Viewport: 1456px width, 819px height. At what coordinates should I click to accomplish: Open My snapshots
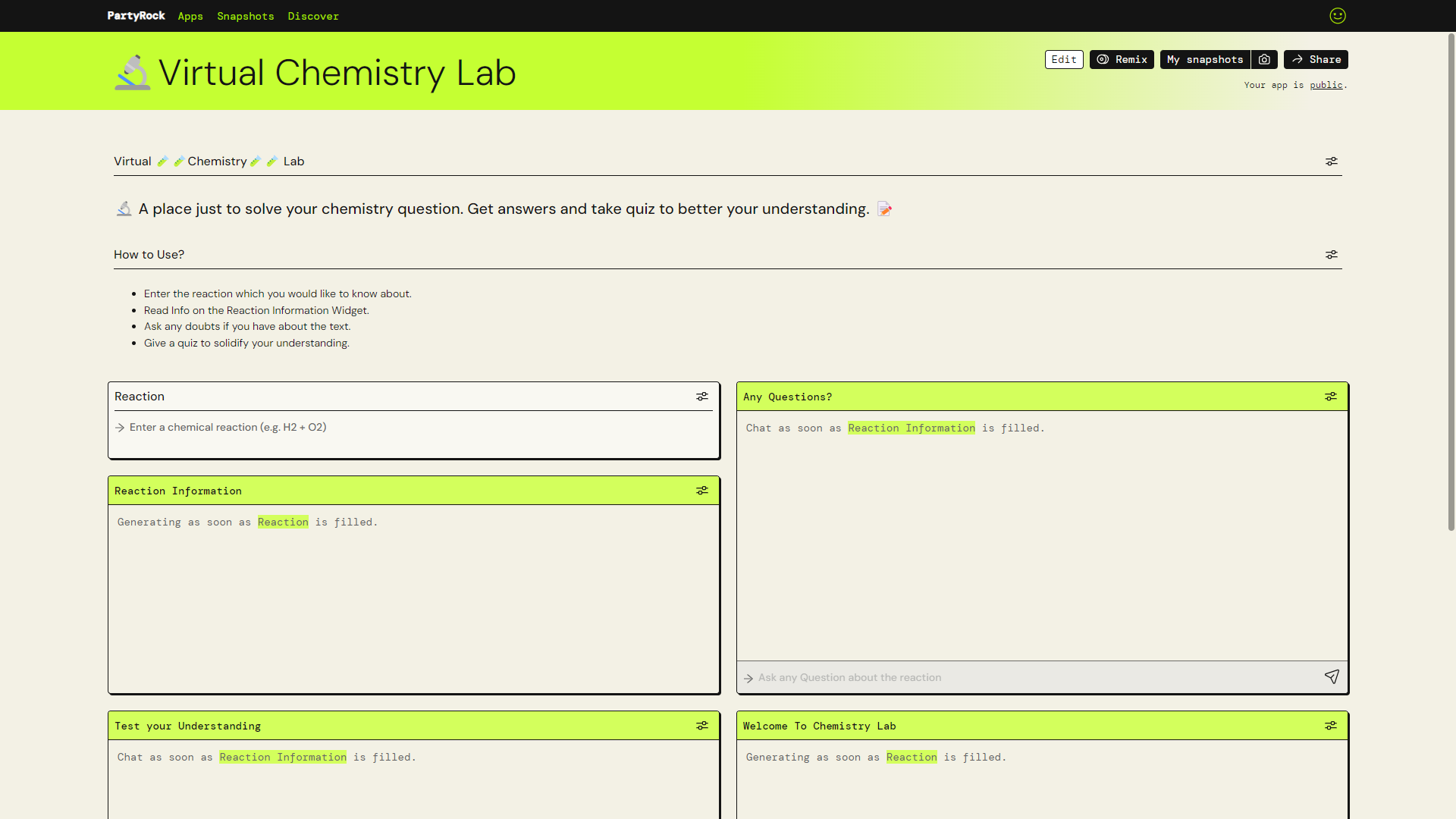coord(1205,59)
